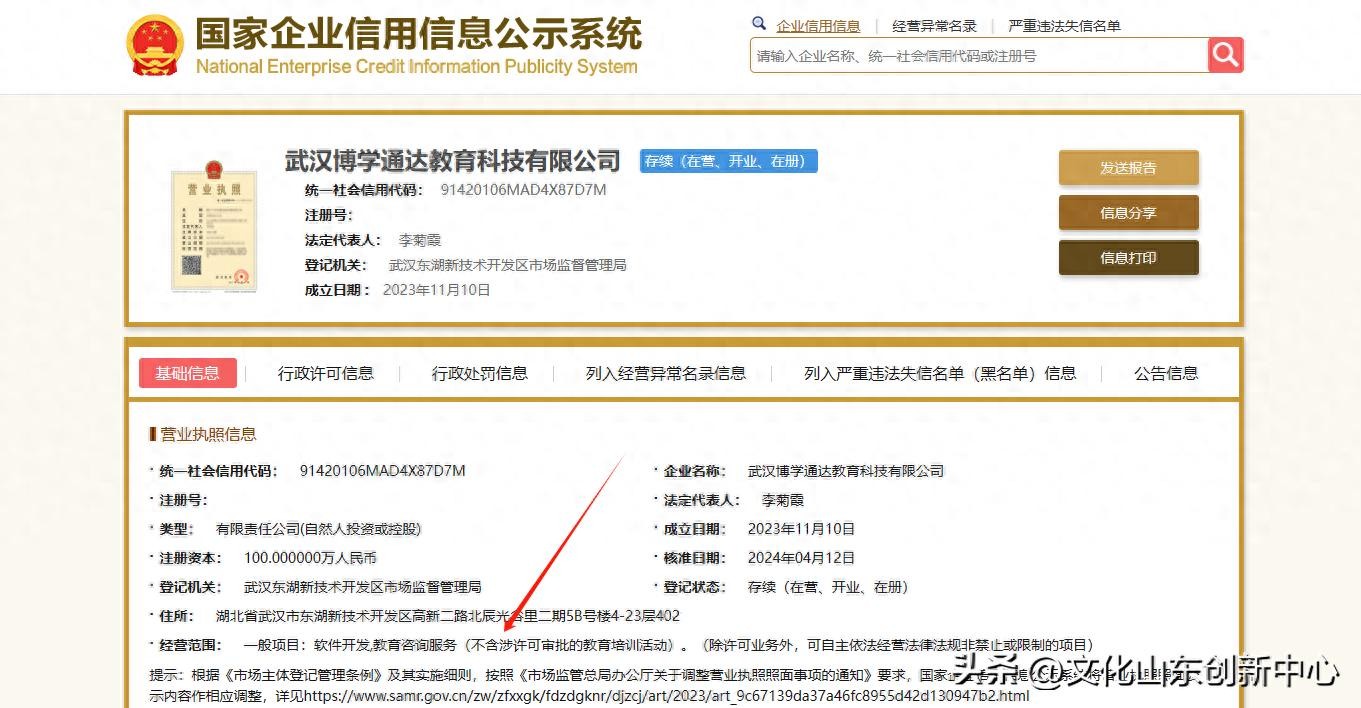Open the samr.gov.cn notice URL

[666, 695]
